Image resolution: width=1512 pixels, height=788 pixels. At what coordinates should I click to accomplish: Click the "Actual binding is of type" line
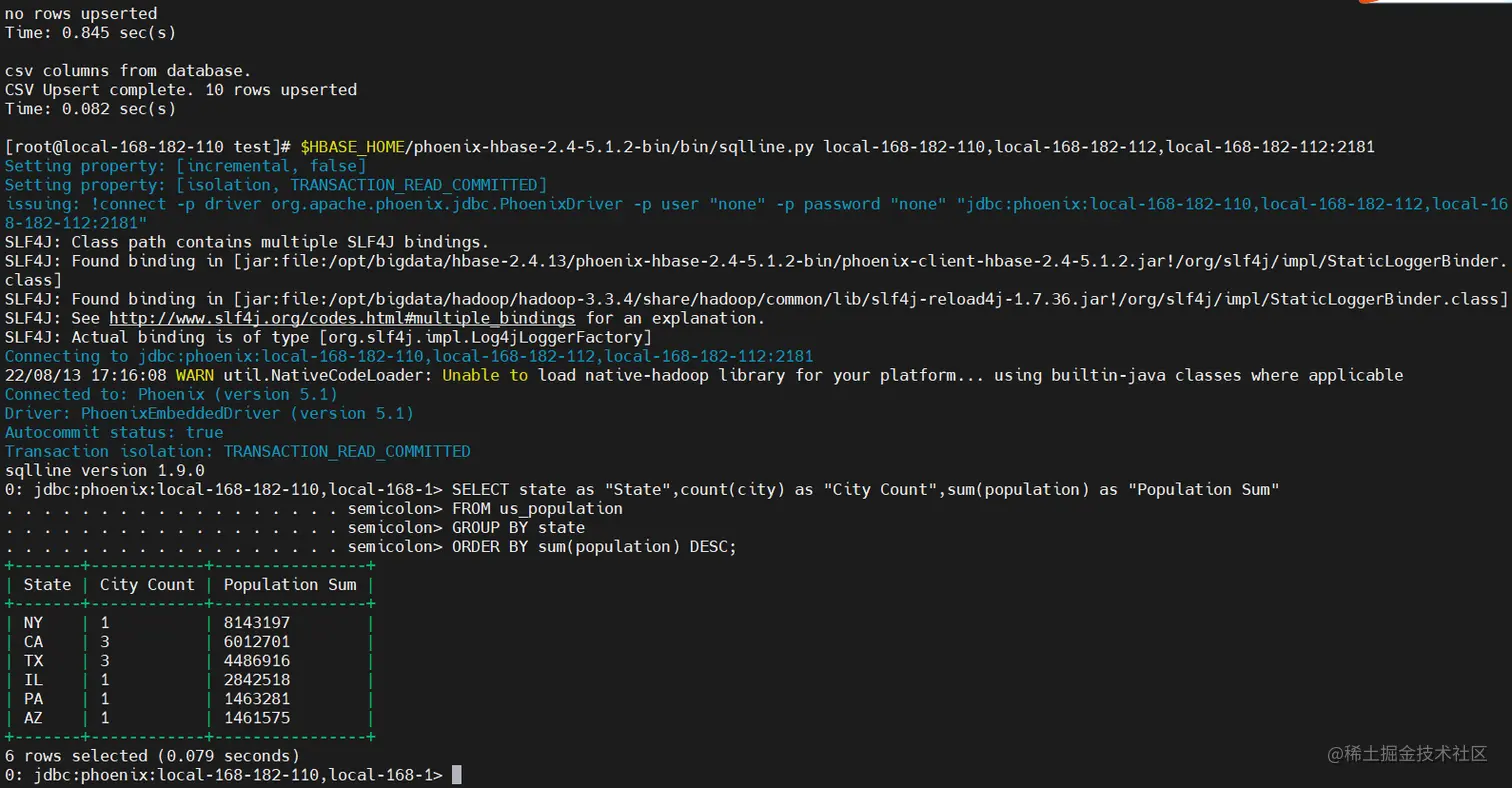click(328, 337)
